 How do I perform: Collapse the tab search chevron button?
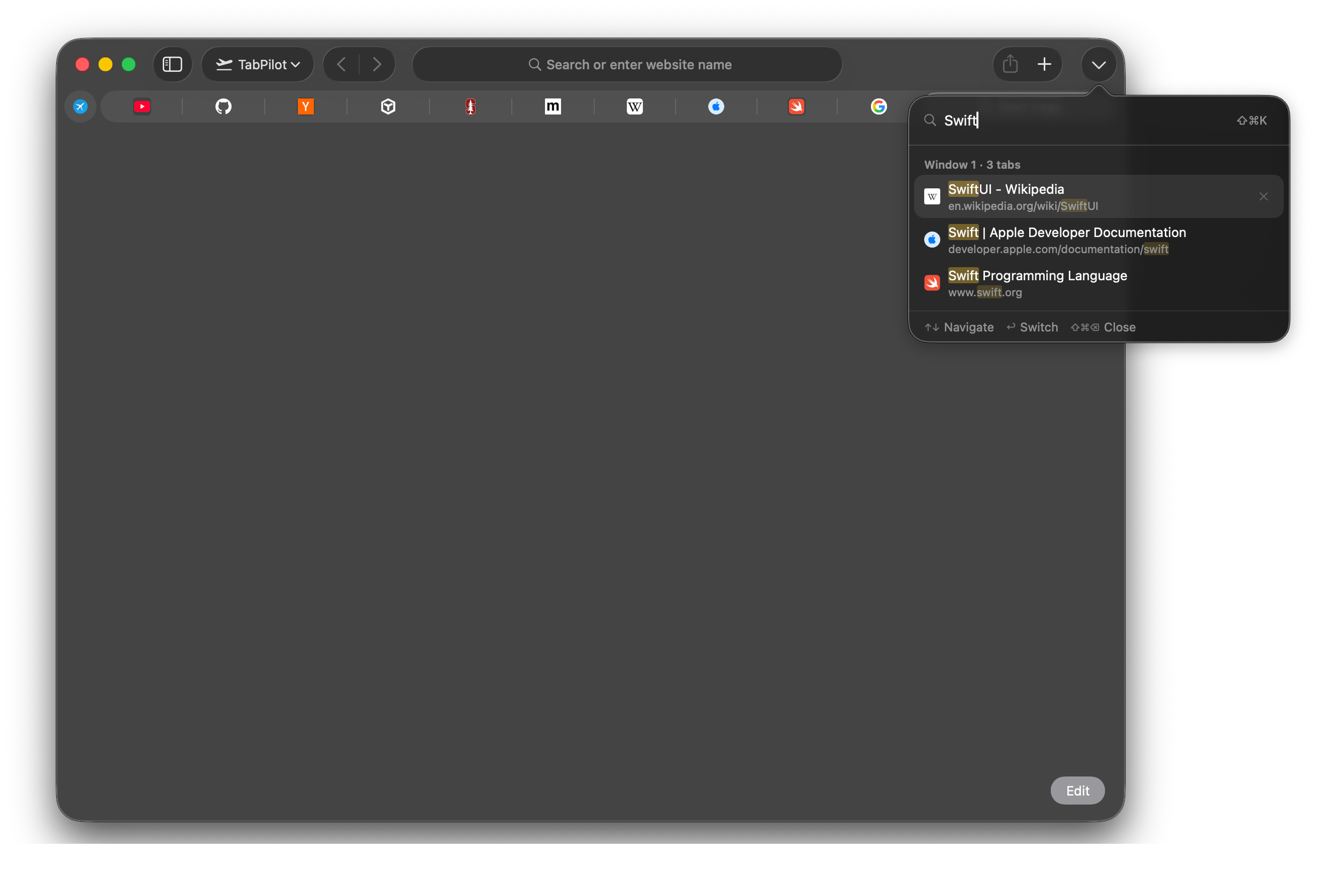pos(1098,64)
